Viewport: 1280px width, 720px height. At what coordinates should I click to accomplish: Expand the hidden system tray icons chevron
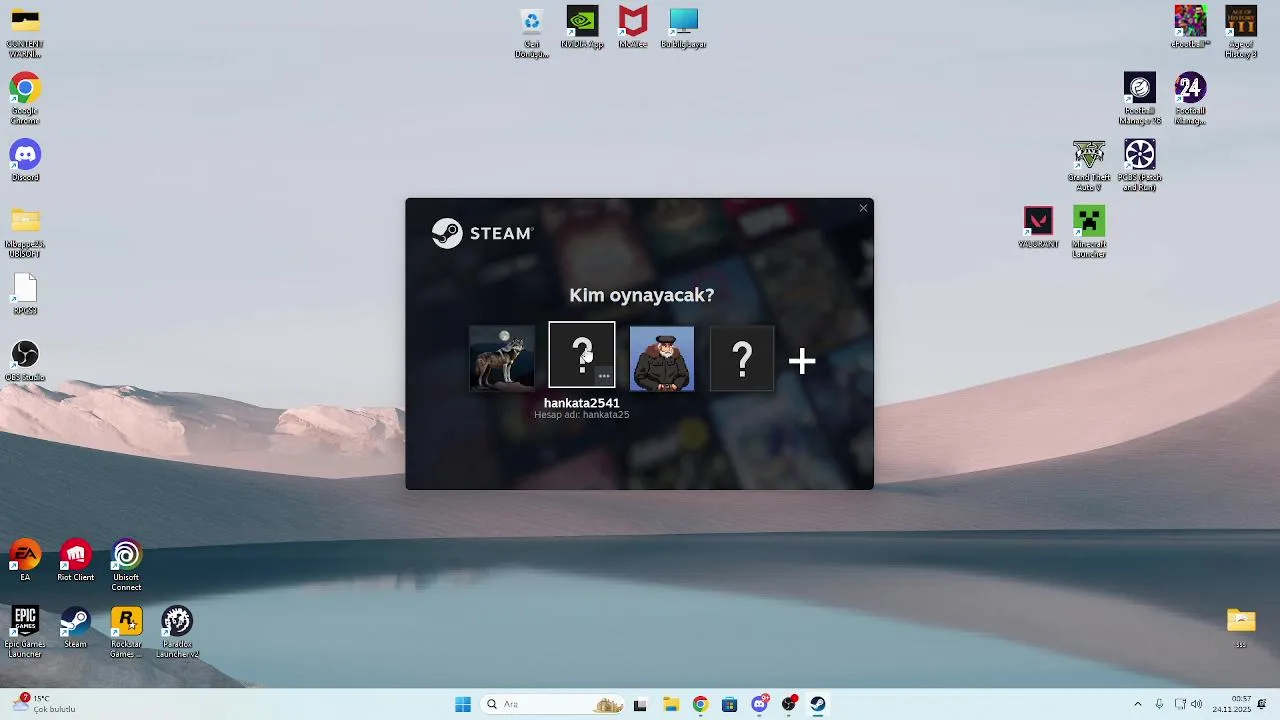coord(1137,704)
